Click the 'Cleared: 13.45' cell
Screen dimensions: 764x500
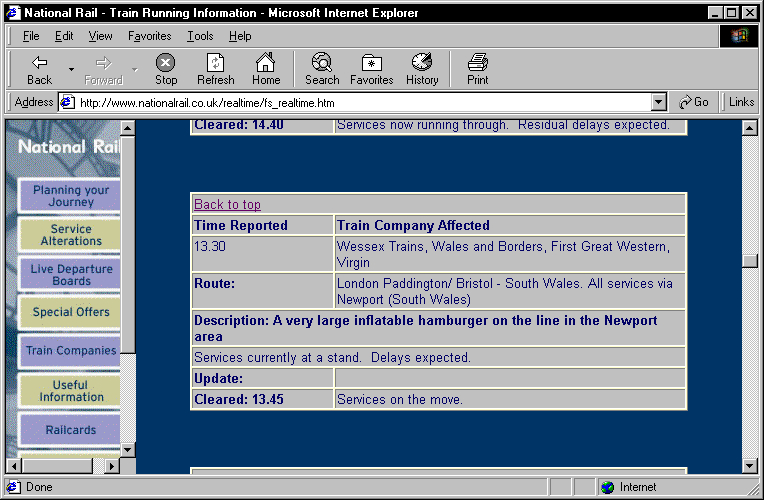262,399
